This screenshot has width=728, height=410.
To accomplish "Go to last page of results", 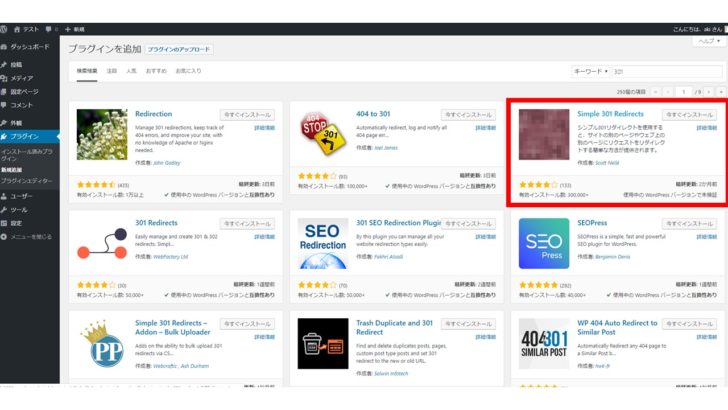I will (721, 92).
